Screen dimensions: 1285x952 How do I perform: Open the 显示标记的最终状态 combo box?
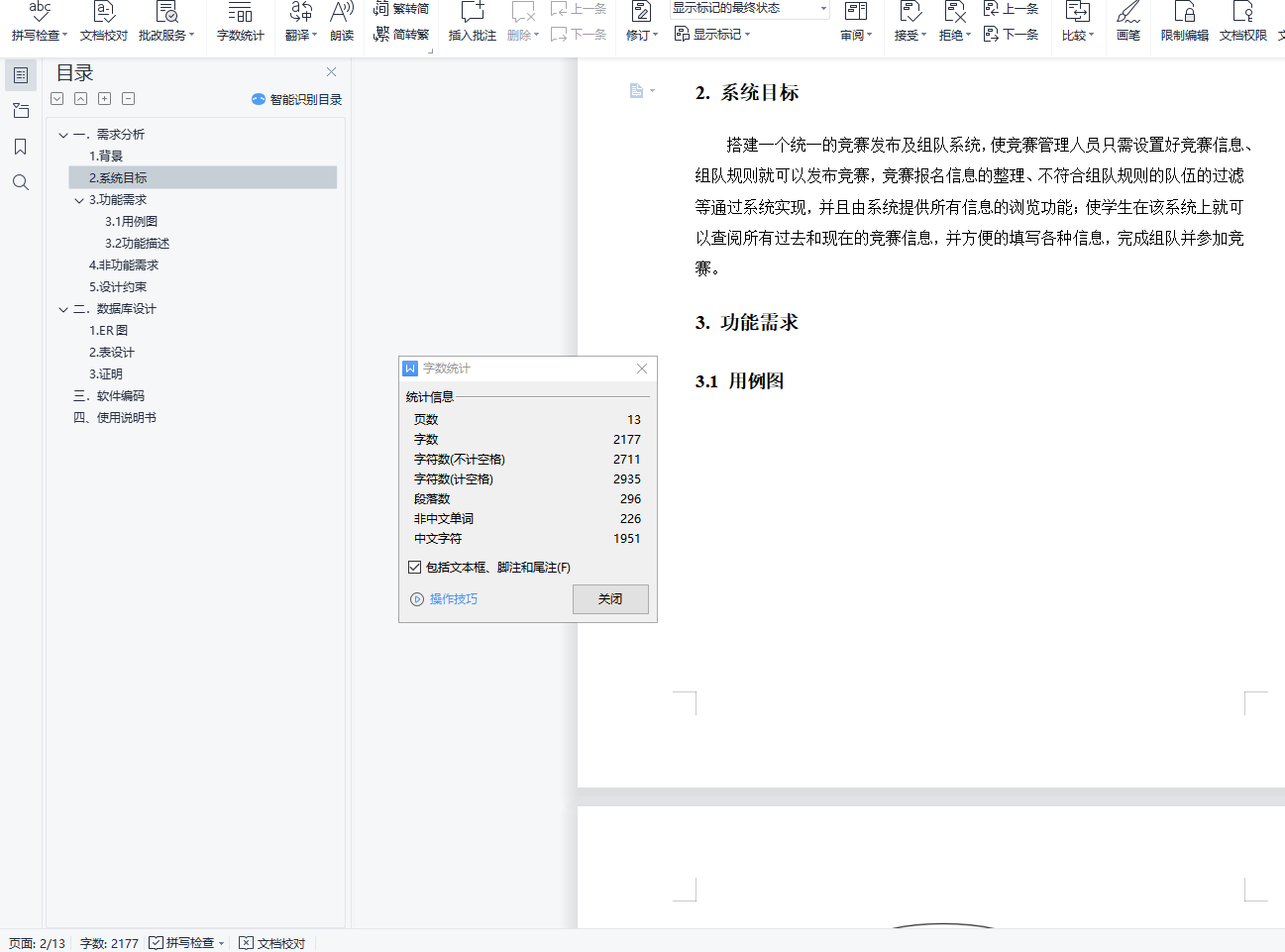(749, 8)
